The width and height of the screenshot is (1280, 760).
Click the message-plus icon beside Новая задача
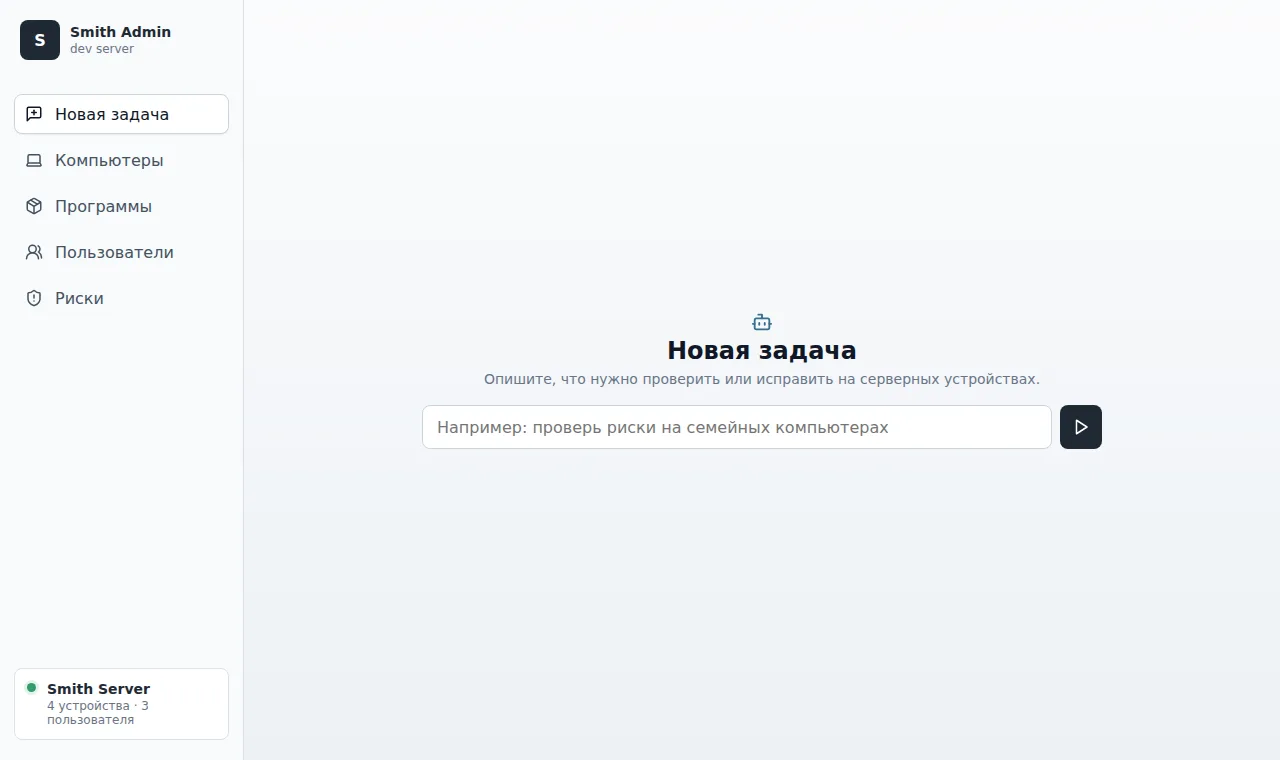click(34, 114)
